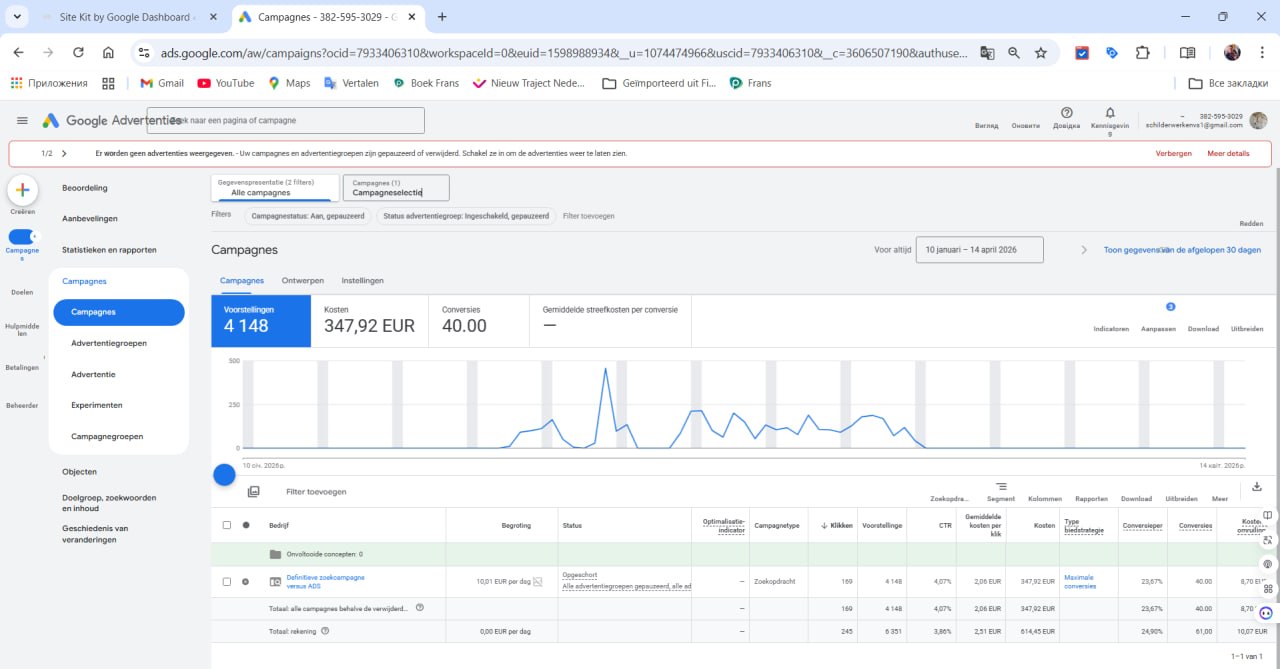Select the header checkbox to select all campaigns

click(226, 524)
